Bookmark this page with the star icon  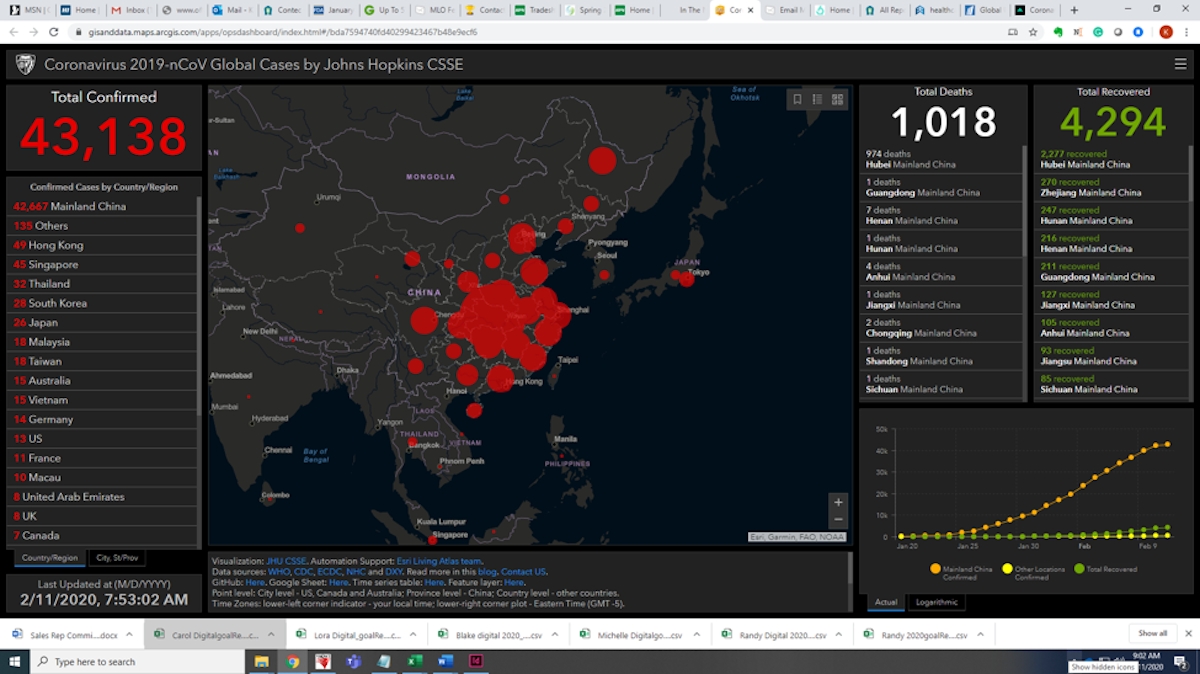[x=1033, y=32]
